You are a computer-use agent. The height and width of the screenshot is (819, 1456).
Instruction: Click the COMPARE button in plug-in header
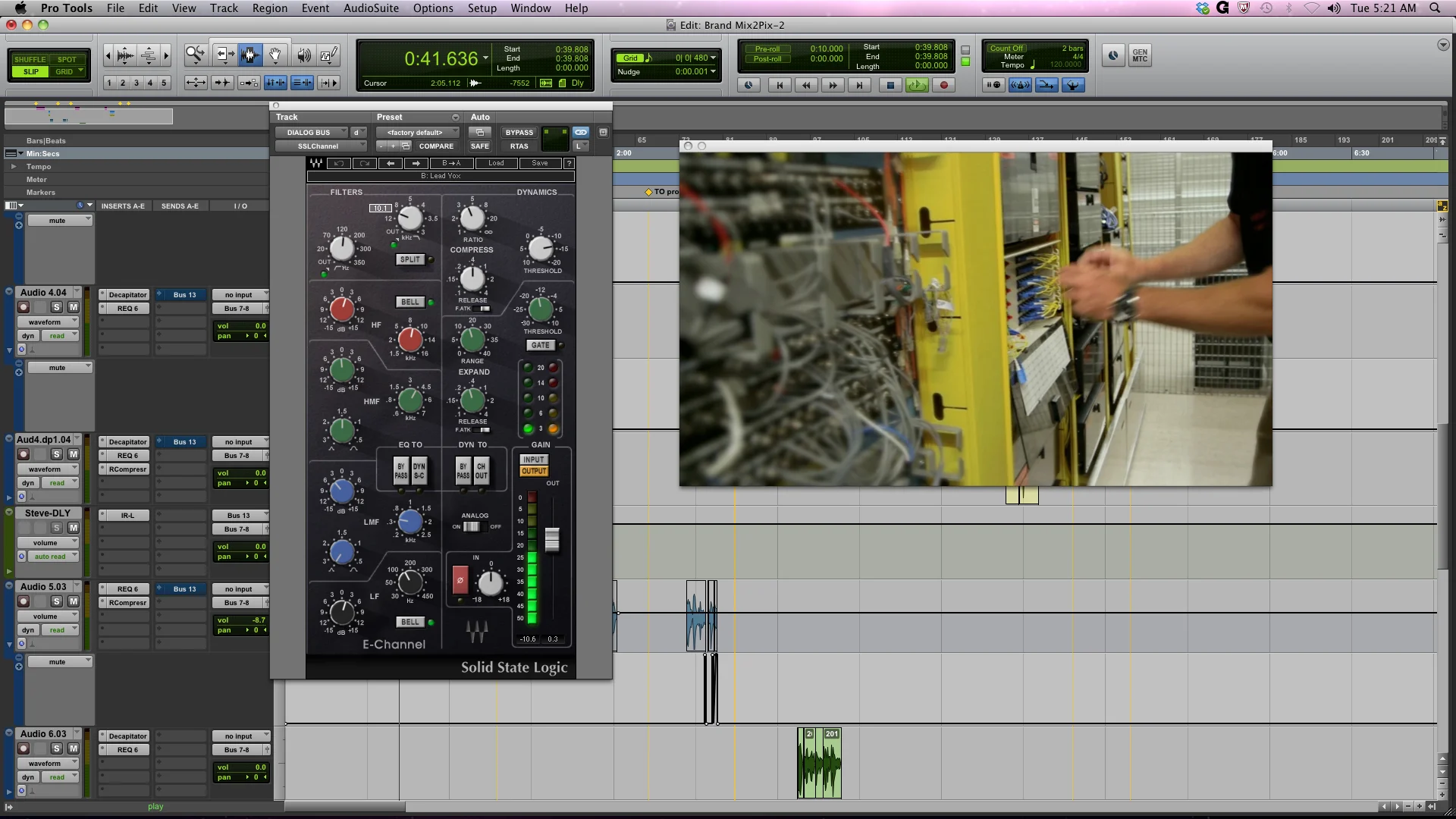[x=436, y=146]
